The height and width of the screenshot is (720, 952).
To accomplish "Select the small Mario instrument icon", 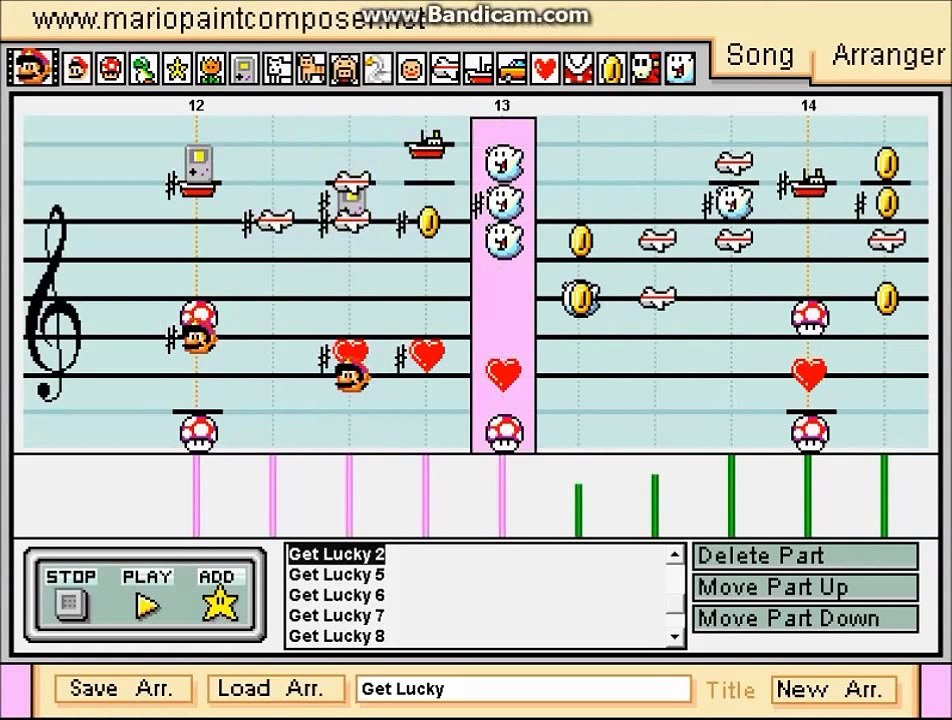I will (77, 68).
